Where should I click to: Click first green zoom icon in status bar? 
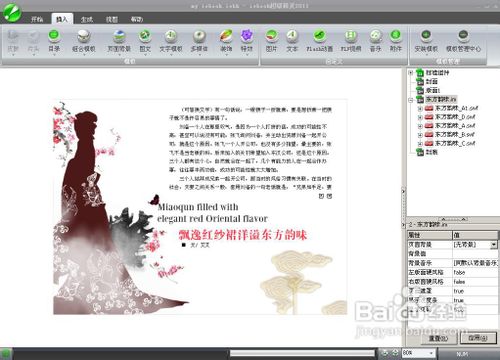[385, 353]
